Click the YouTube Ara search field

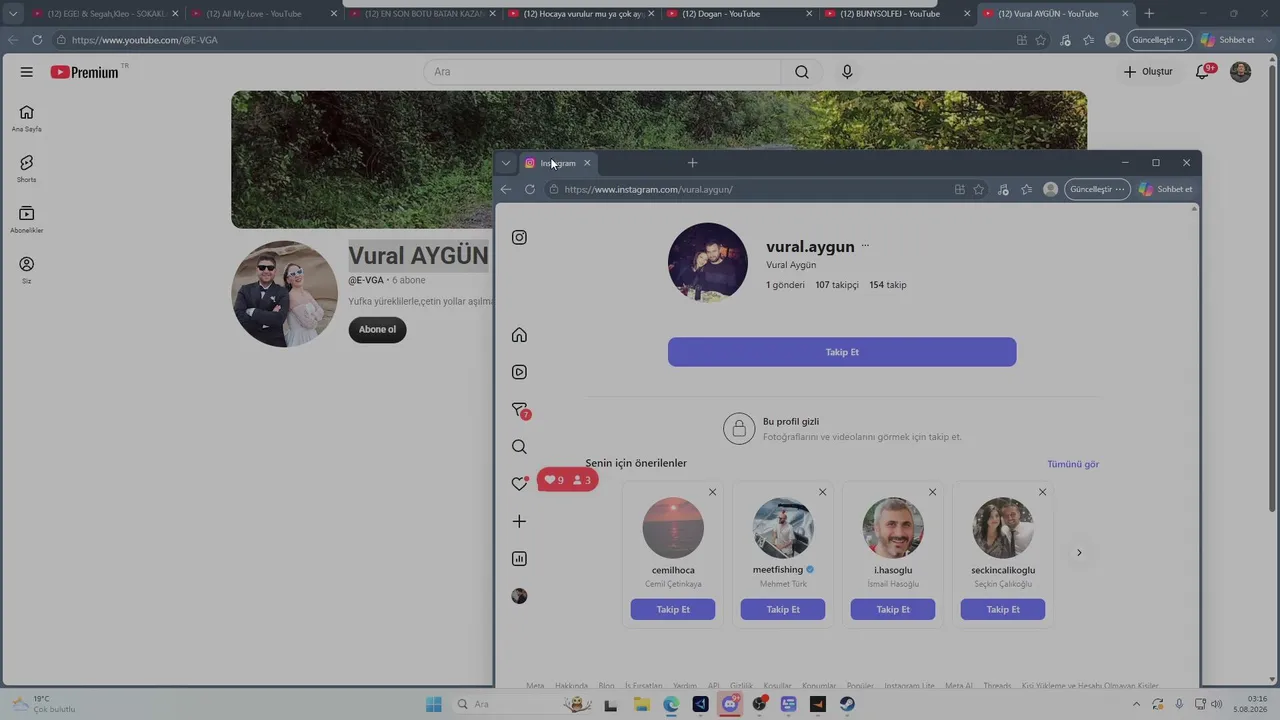coord(602,72)
